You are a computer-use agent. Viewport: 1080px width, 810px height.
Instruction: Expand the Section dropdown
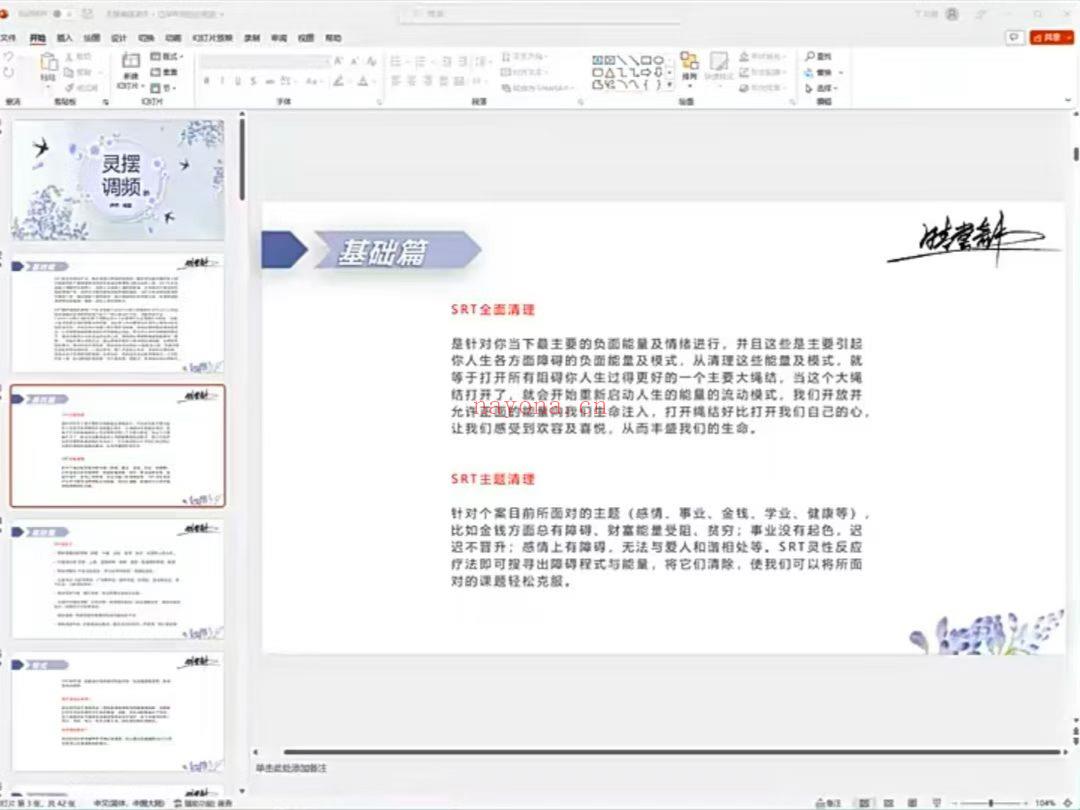pyautogui.click(x=164, y=87)
